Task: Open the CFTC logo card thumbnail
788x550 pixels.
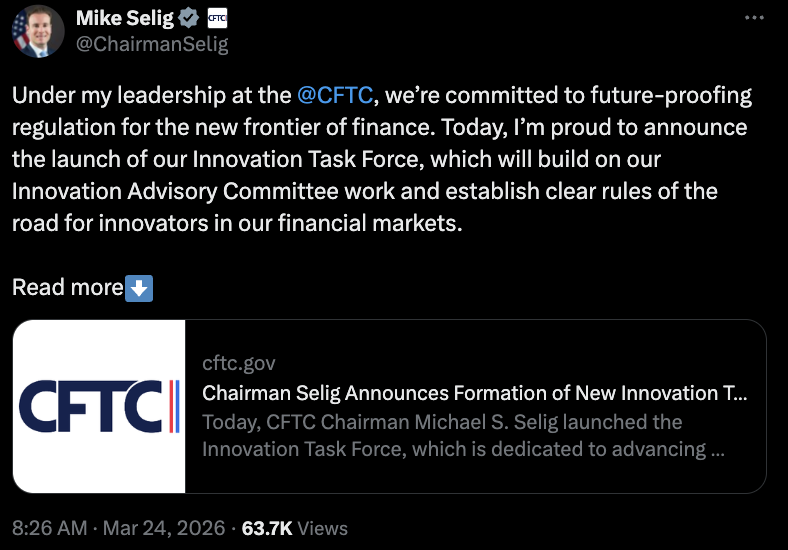Action: [x=99, y=406]
